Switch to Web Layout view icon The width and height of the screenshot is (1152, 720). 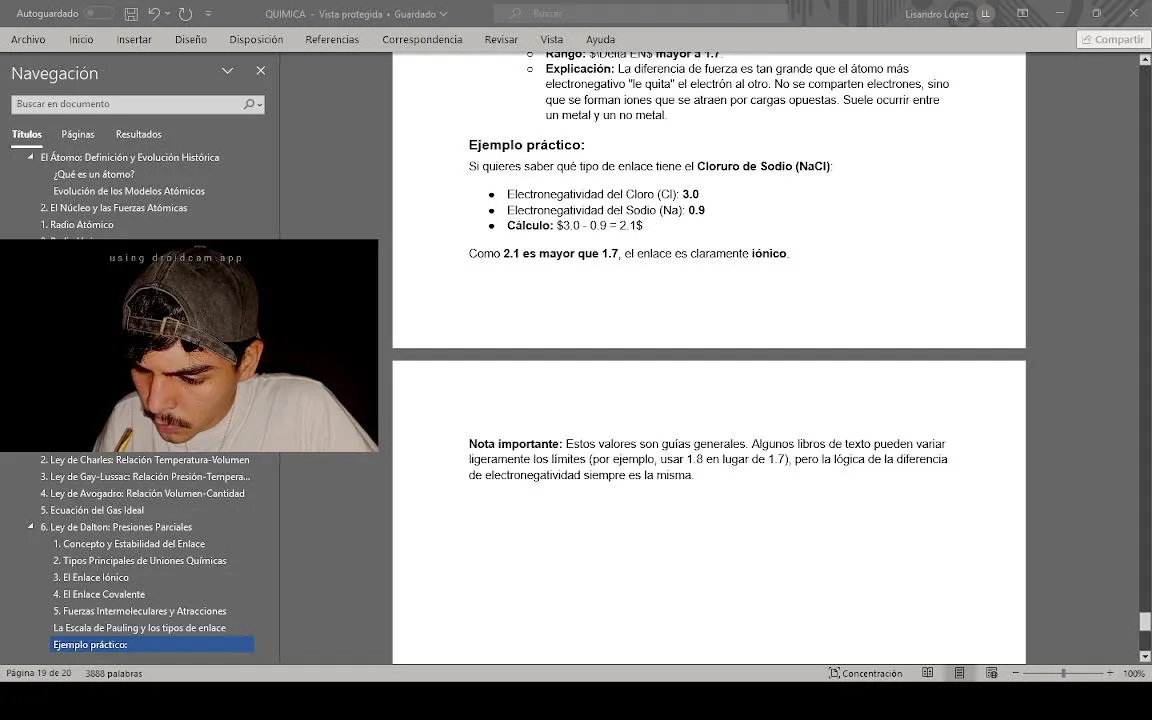click(x=991, y=673)
